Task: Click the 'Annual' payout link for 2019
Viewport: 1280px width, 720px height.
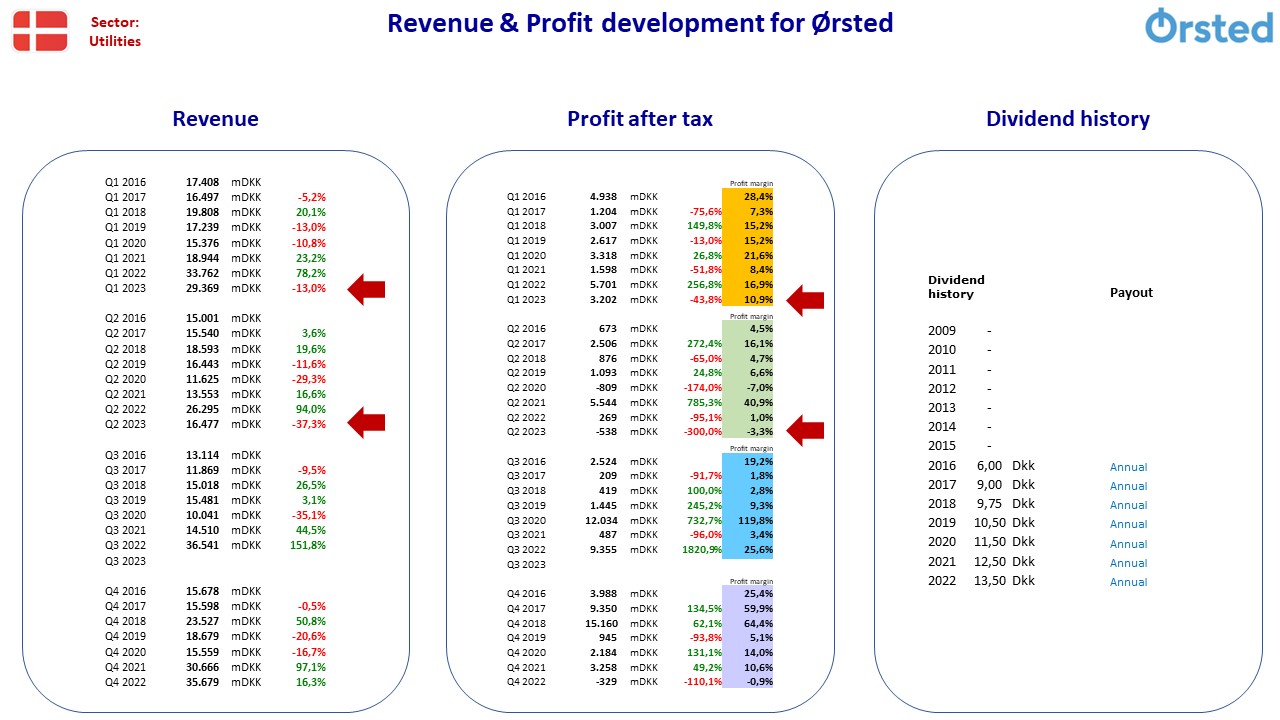Action: coord(1128,524)
